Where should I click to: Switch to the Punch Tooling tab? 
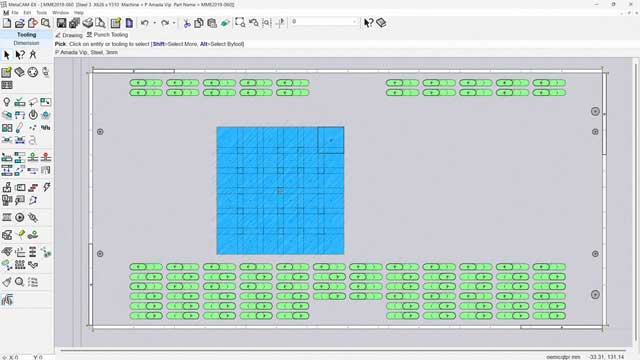pos(107,35)
